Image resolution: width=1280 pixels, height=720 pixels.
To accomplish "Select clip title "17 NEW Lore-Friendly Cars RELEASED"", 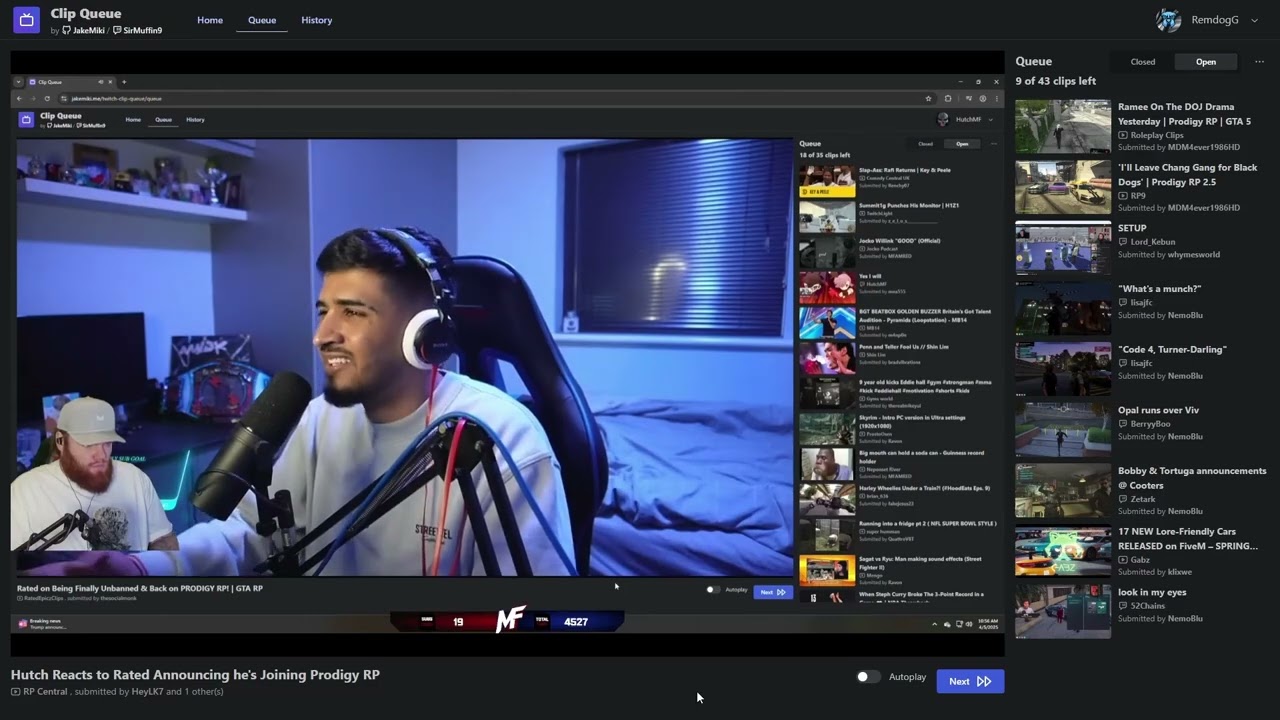I will tap(1188, 539).
